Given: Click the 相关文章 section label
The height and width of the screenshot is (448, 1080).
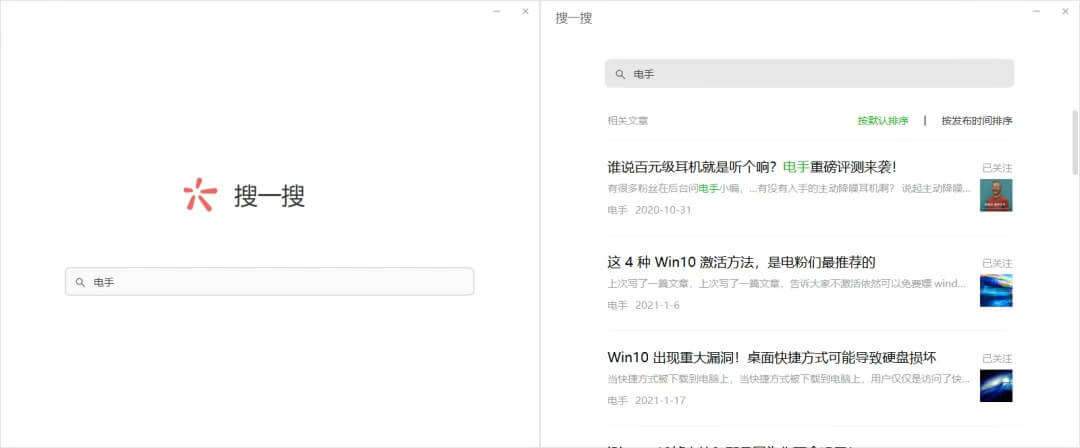Looking at the screenshot, I should [627, 121].
